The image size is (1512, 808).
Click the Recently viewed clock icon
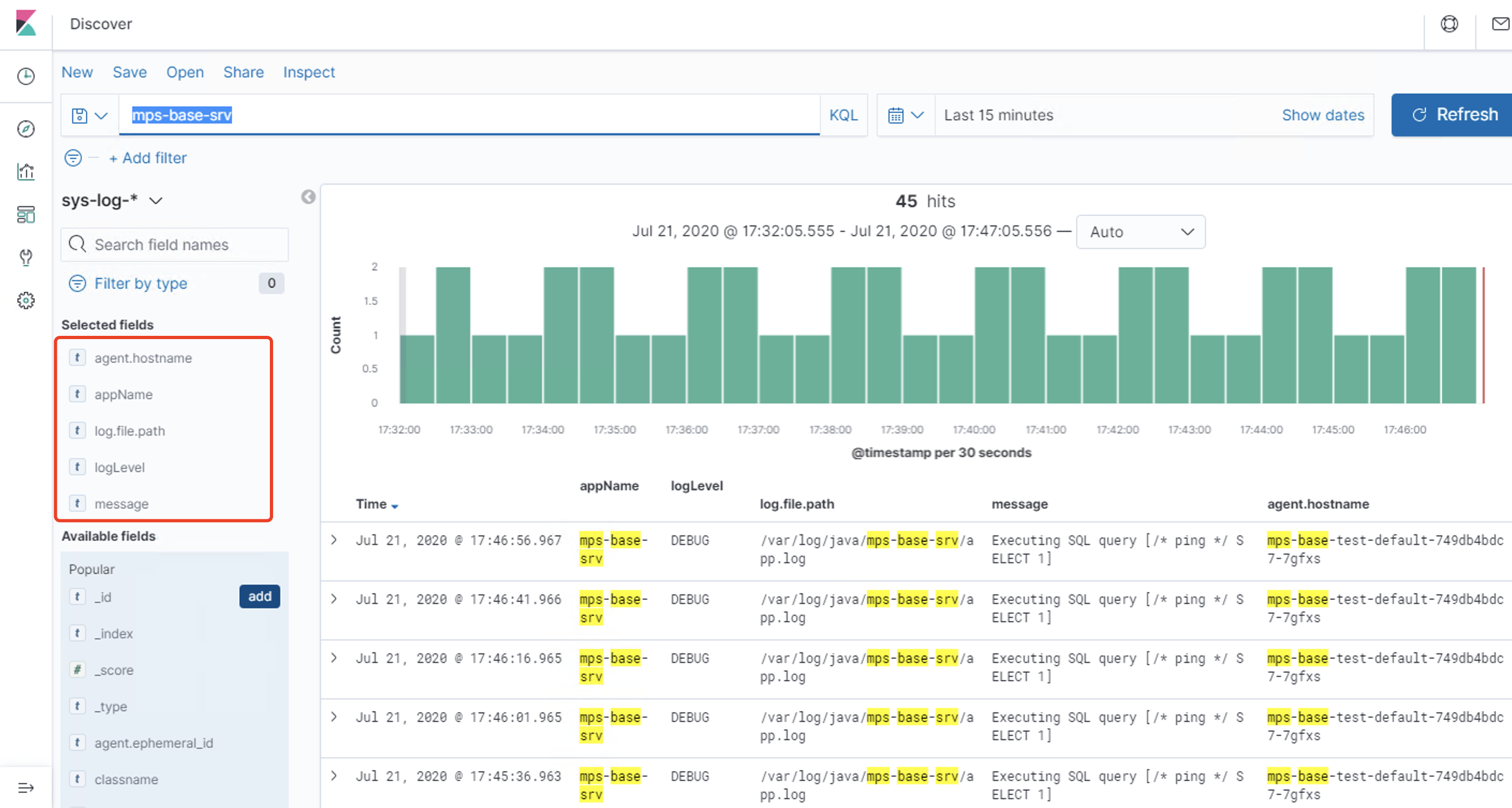(x=26, y=76)
